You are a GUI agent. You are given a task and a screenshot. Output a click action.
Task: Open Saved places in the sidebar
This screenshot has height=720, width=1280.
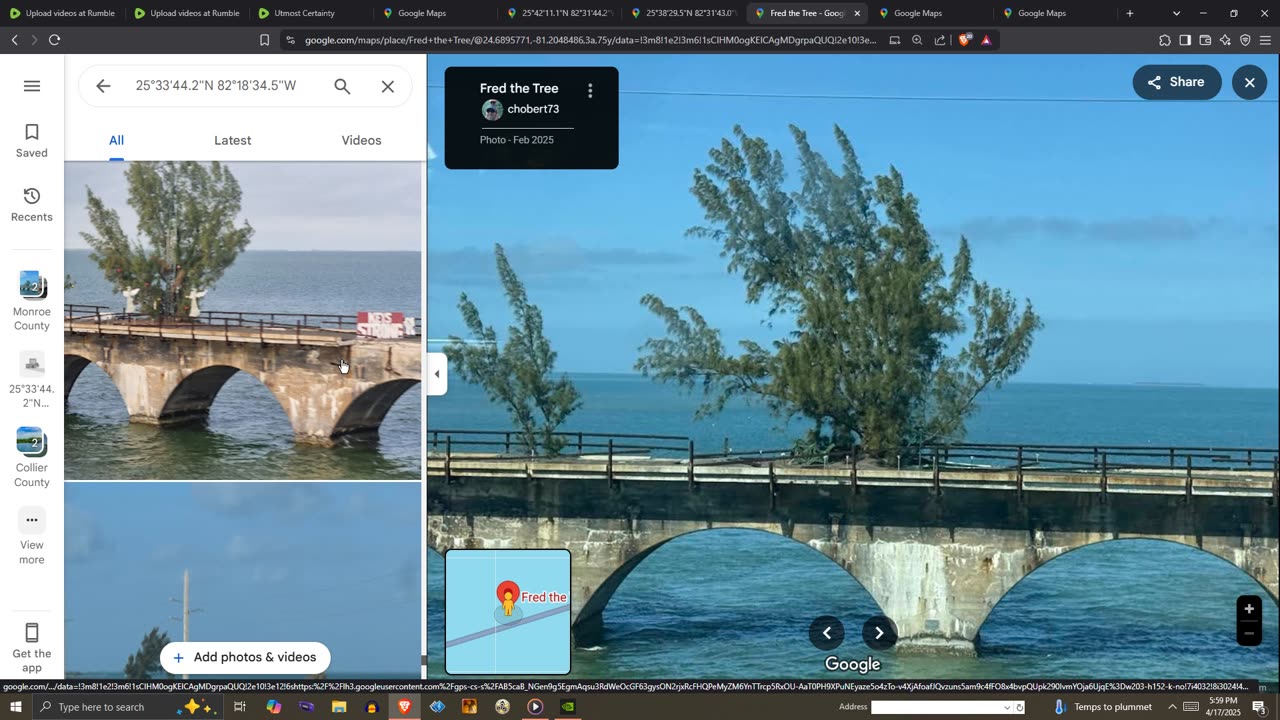coord(32,141)
